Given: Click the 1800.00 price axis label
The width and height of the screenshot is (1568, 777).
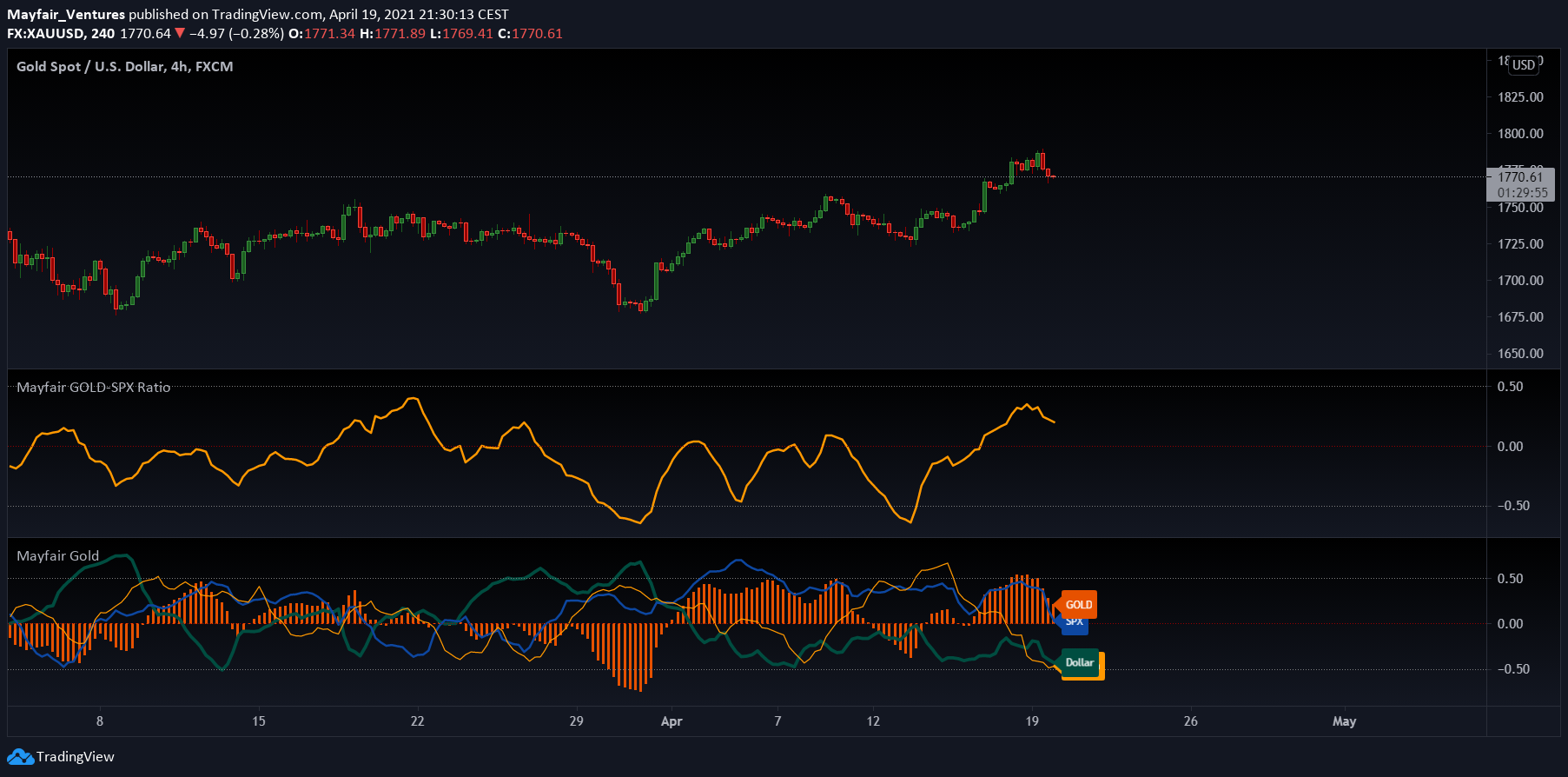Looking at the screenshot, I should coord(1520,134).
